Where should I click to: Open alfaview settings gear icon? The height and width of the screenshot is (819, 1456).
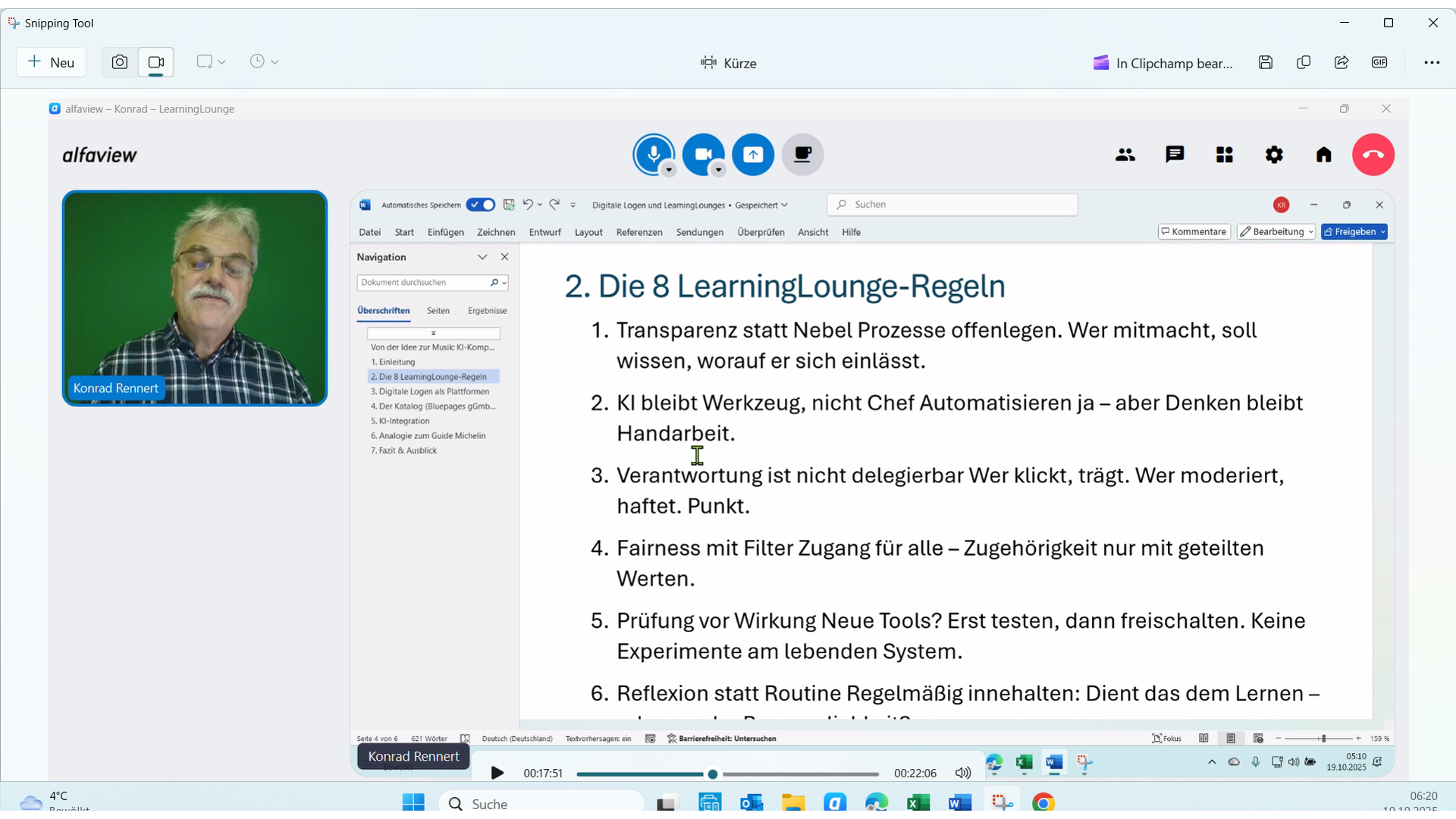click(x=1274, y=155)
